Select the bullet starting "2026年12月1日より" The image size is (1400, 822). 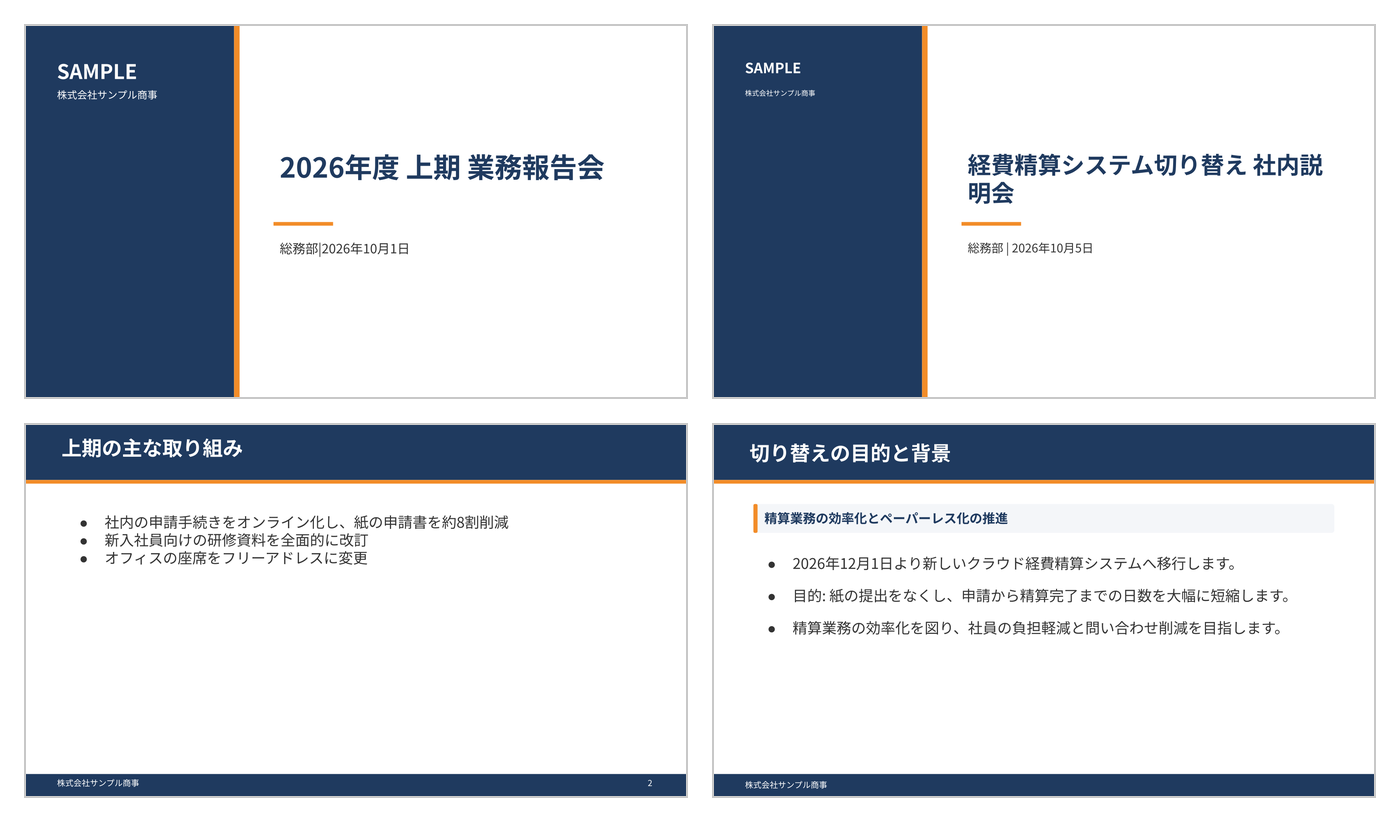click(x=1015, y=563)
